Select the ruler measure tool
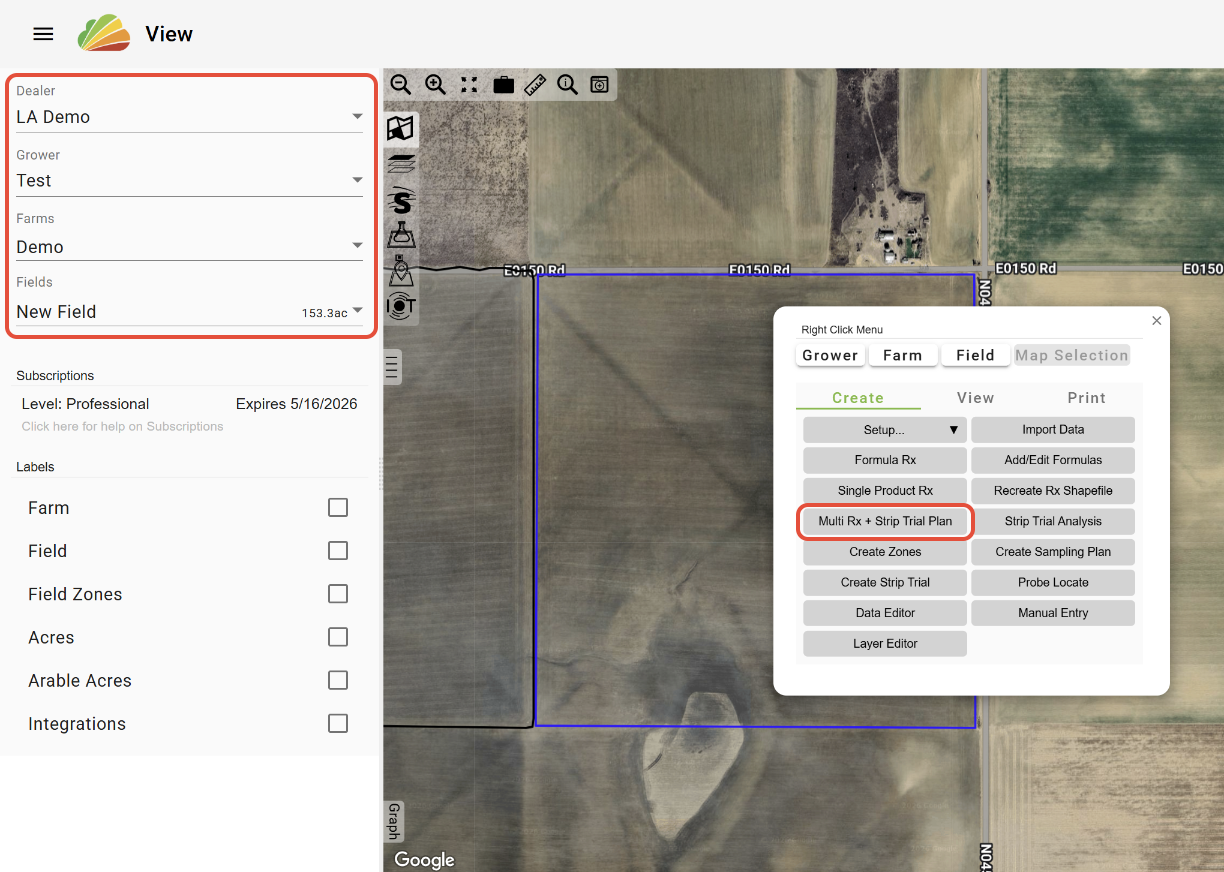Screen dimensions: 1224x872 coord(535,85)
